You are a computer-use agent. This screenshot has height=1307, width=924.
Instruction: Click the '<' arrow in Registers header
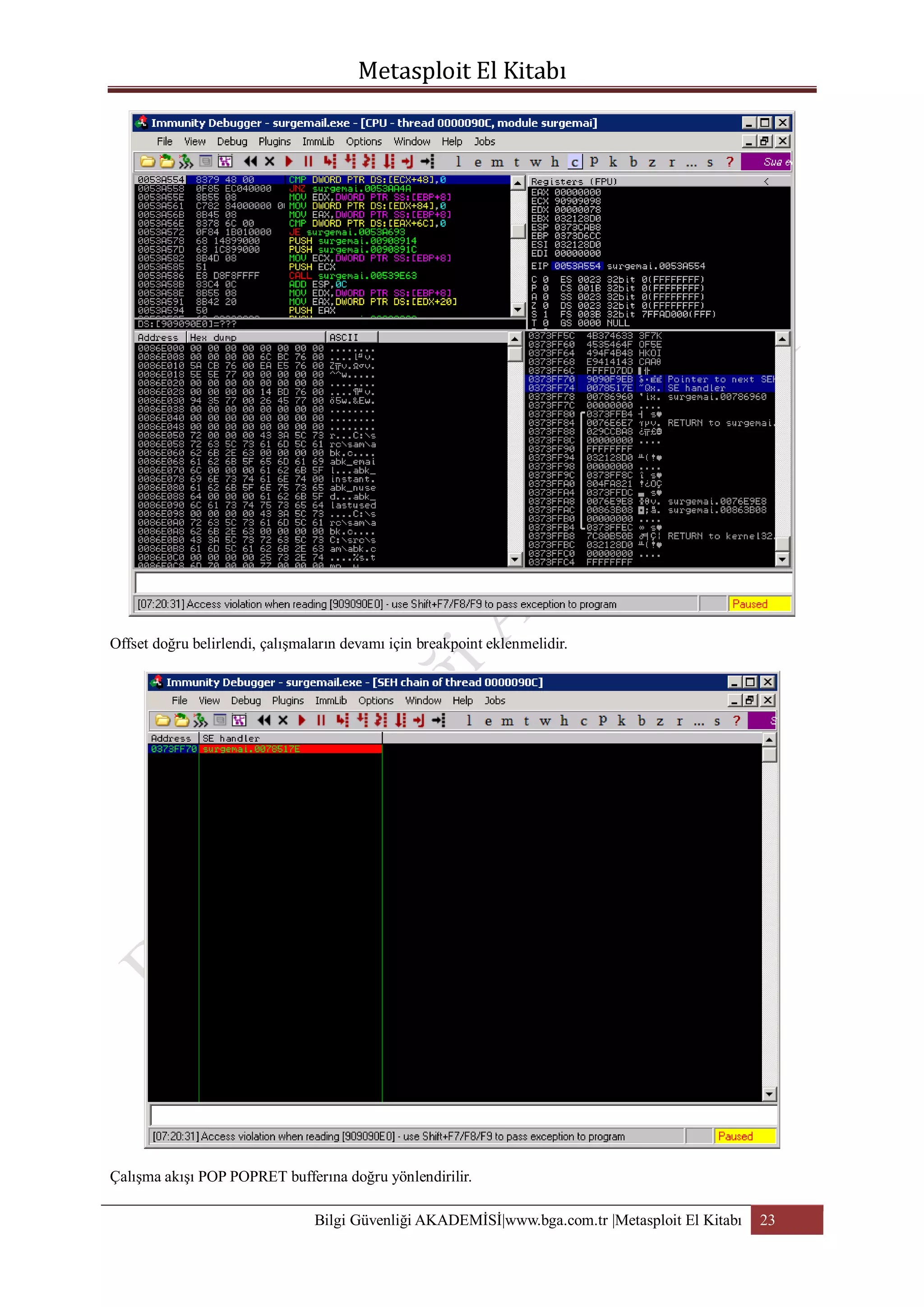(x=766, y=182)
